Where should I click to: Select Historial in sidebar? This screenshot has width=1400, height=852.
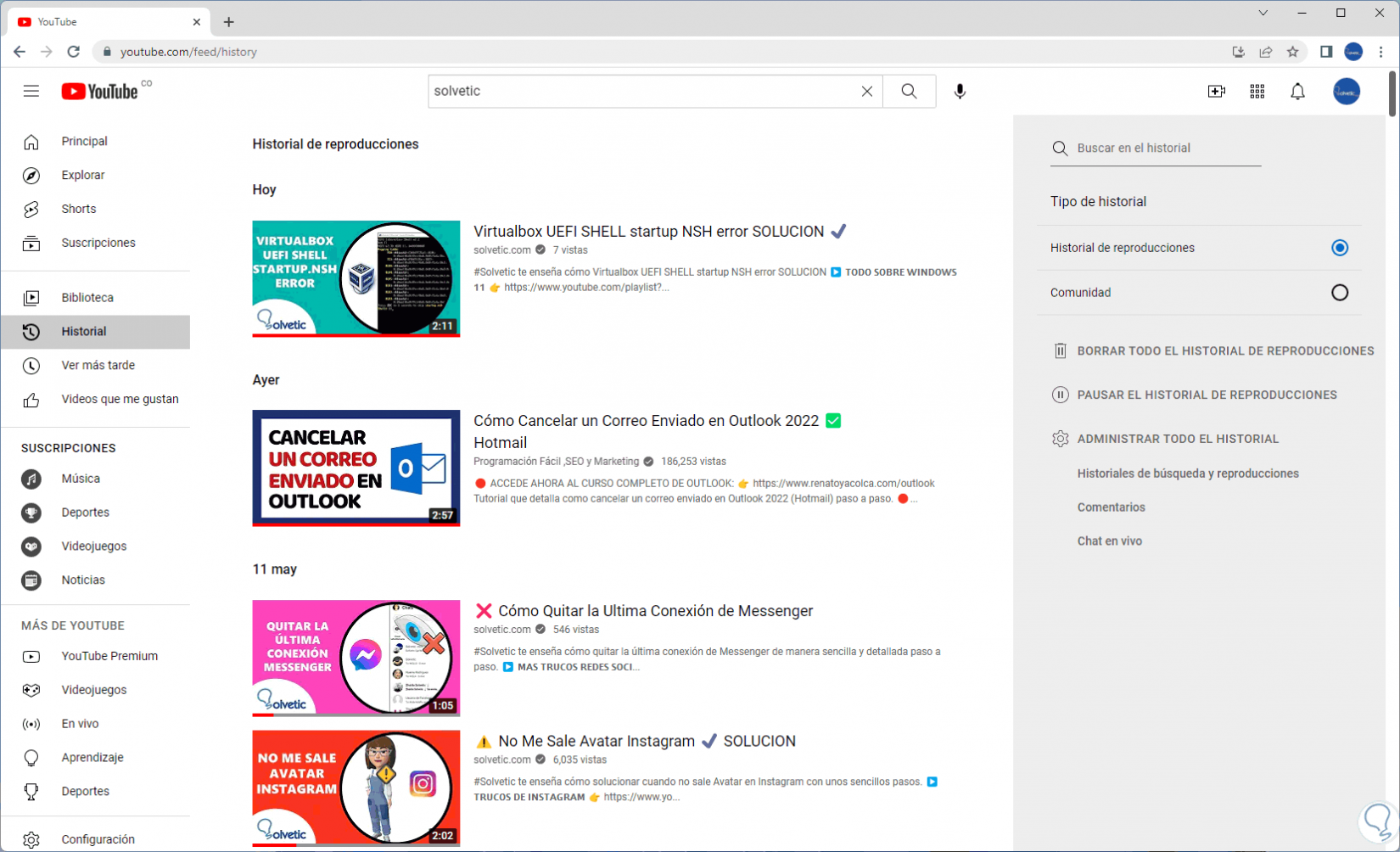click(x=96, y=332)
